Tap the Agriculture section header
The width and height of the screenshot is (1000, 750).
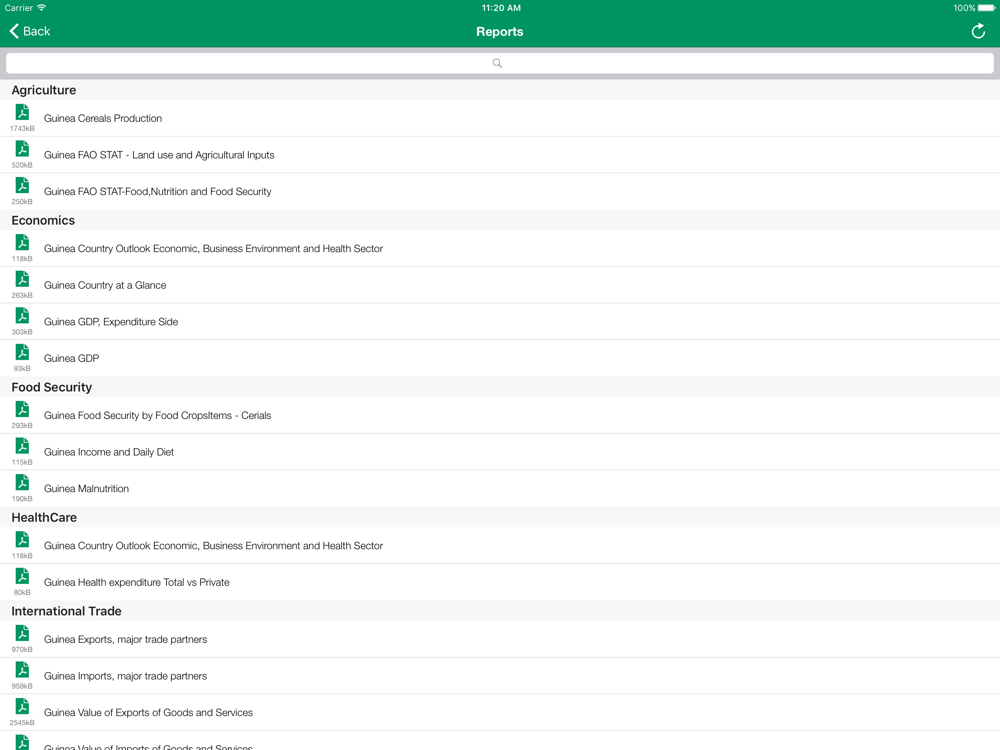tap(43, 90)
